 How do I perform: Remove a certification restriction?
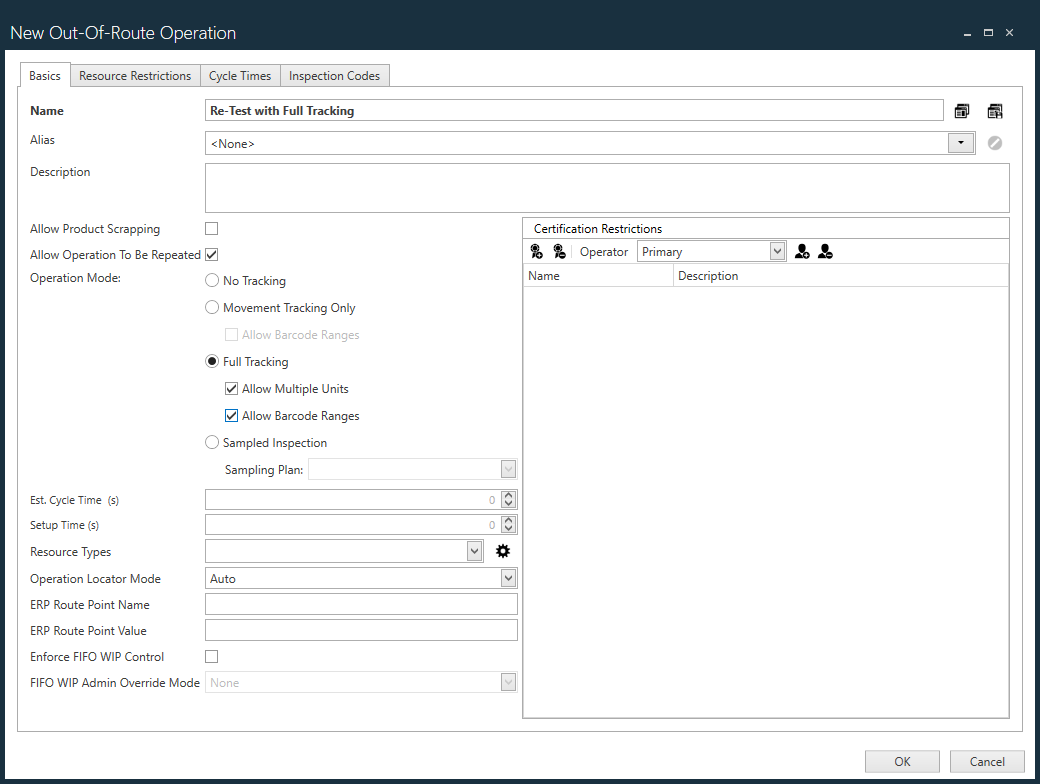[x=560, y=251]
